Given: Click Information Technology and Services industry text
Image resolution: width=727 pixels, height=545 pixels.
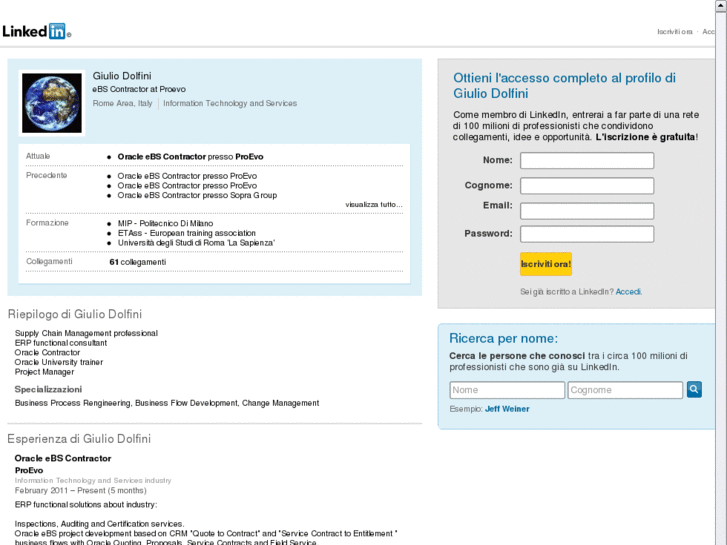Looking at the screenshot, I should coord(230,103).
